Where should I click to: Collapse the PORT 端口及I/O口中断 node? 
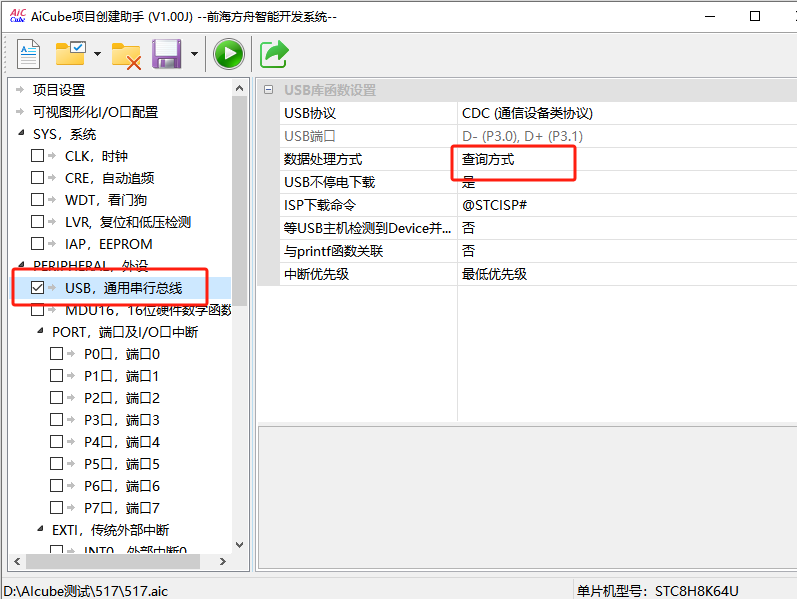[40, 331]
